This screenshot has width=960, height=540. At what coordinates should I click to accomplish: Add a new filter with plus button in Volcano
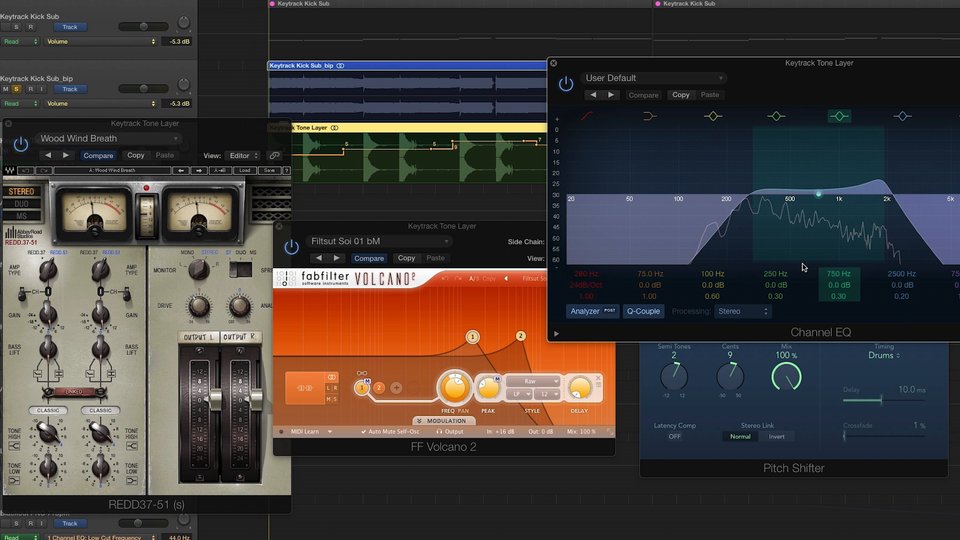(x=396, y=388)
